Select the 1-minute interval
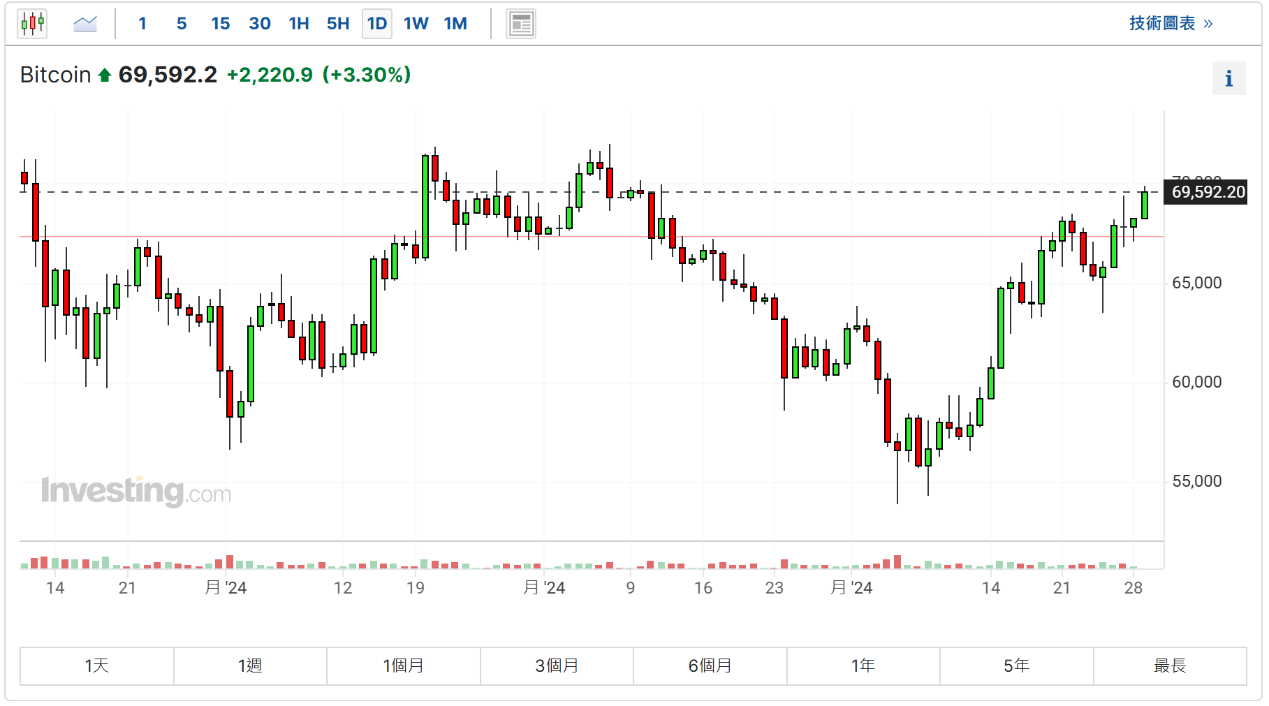The image size is (1269, 706). pos(142,23)
